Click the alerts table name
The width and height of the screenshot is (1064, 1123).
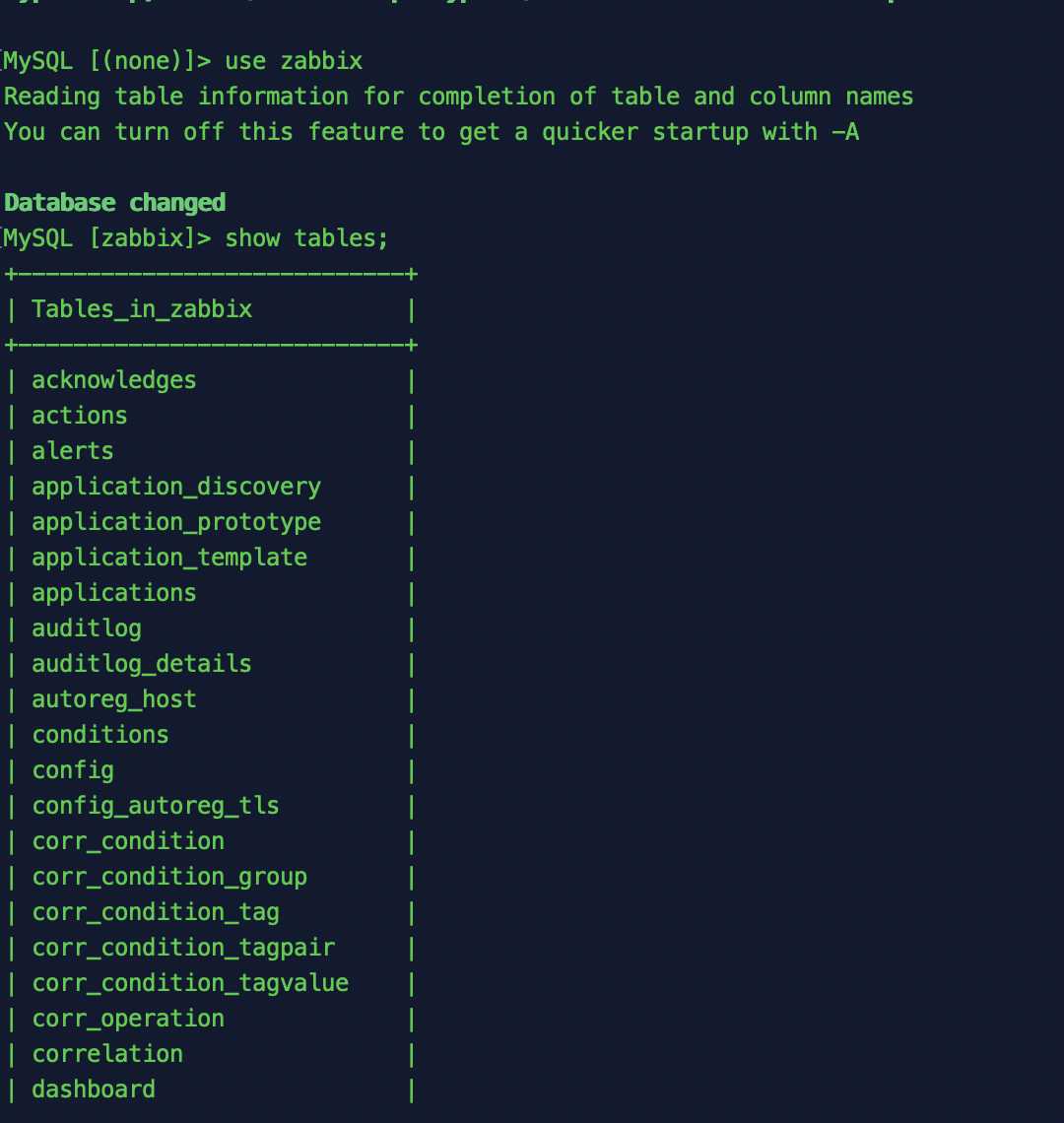coord(73,451)
